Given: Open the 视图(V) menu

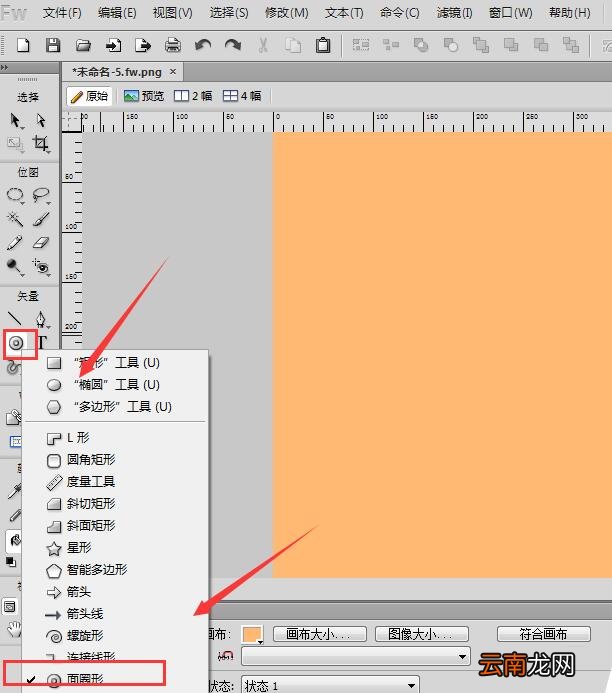Looking at the screenshot, I should (172, 13).
